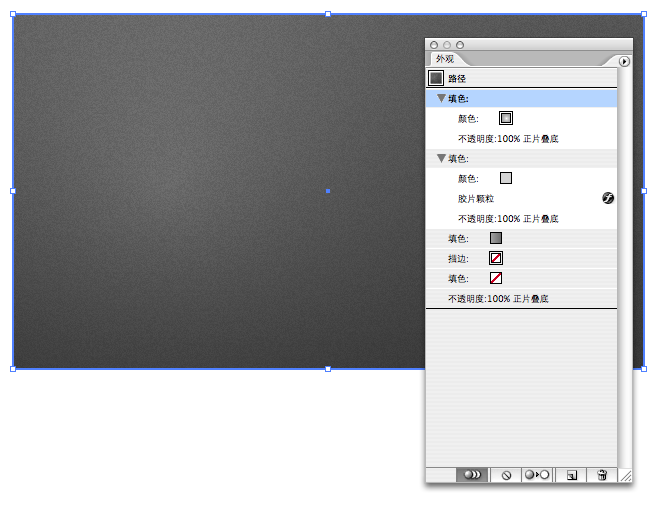This screenshot has width=662, height=506.
Task: Click the framed gradient swatch beside first 颜色
Action: click(x=506, y=118)
